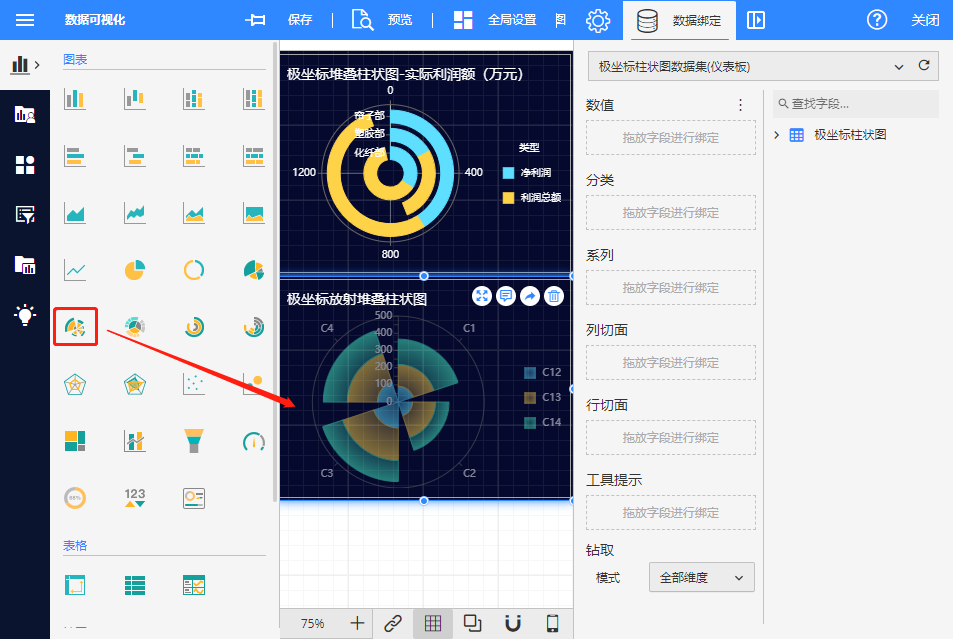Image resolution: width=953 pixels, height=639 pixels.
Task: Toggle the magnet snap option
Action: click(512, 623)
